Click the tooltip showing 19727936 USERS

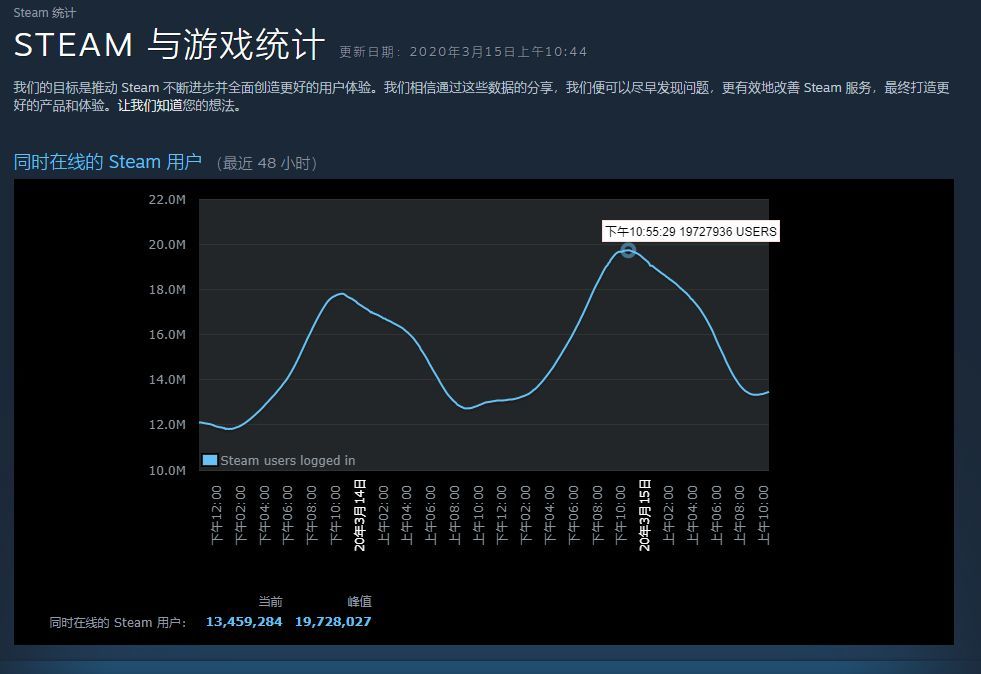[691, 232]
